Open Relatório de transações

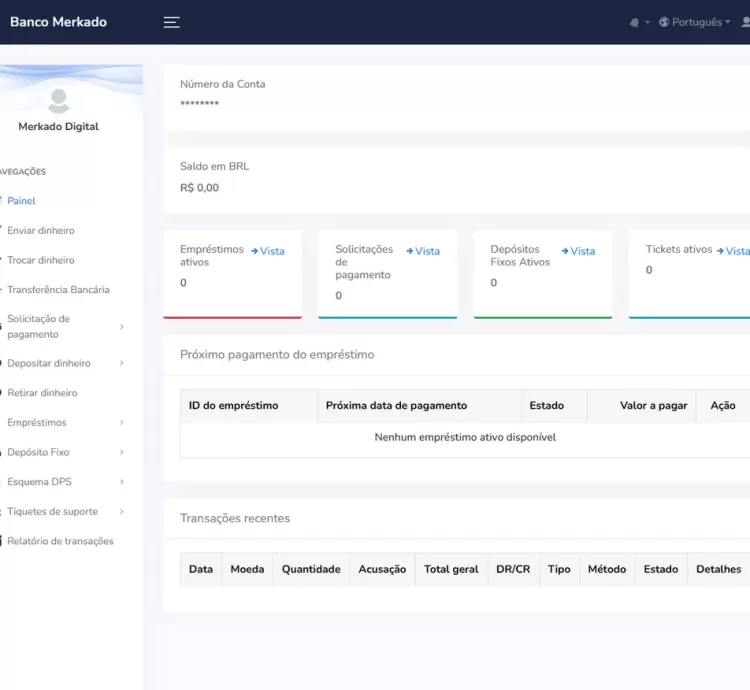point(60,541)
